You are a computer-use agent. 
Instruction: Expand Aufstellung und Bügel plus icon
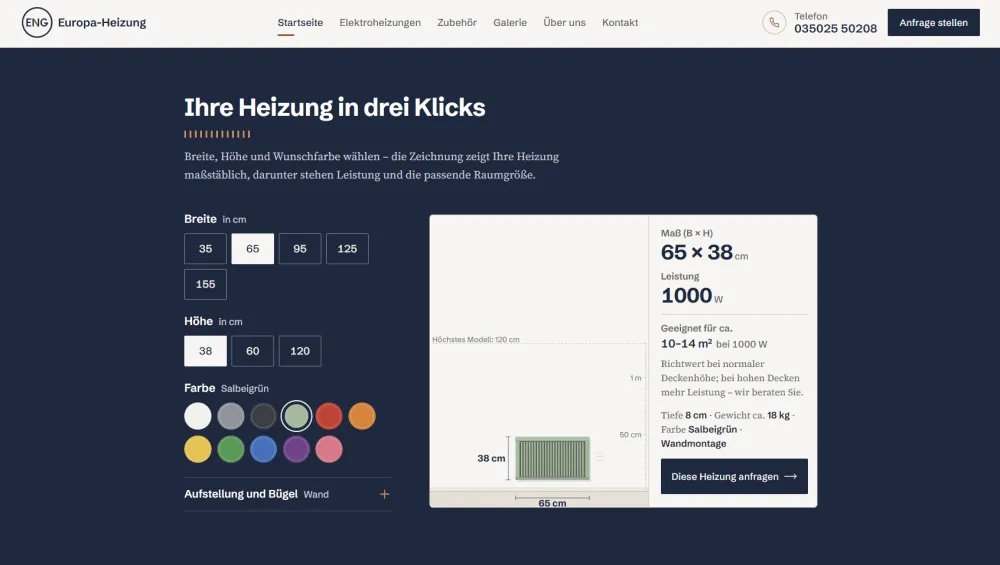click(385, 494)
